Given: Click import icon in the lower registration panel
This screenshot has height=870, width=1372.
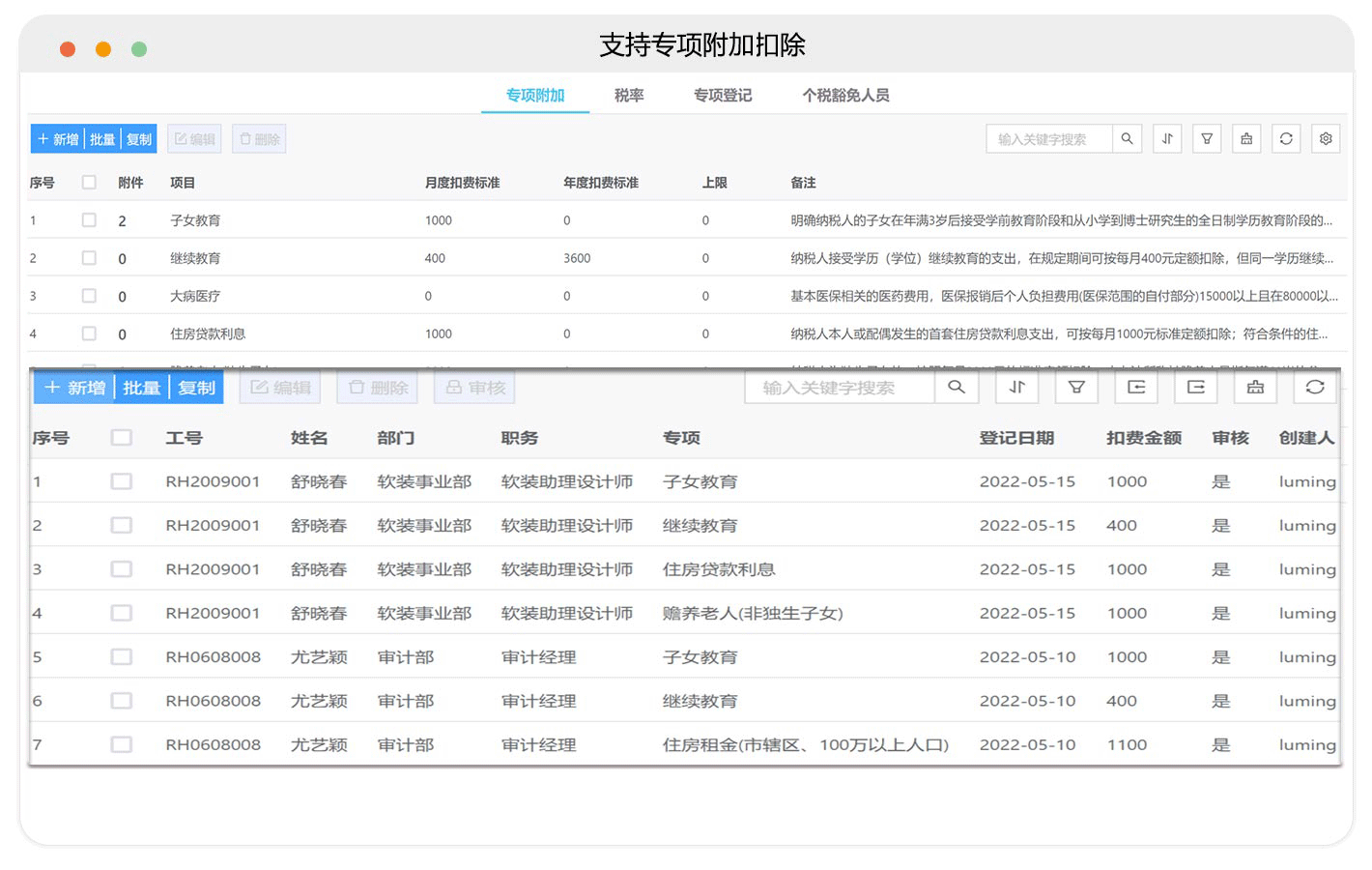Looking at the screenshot, I should pyautogui.click(x=1136, y=388).
